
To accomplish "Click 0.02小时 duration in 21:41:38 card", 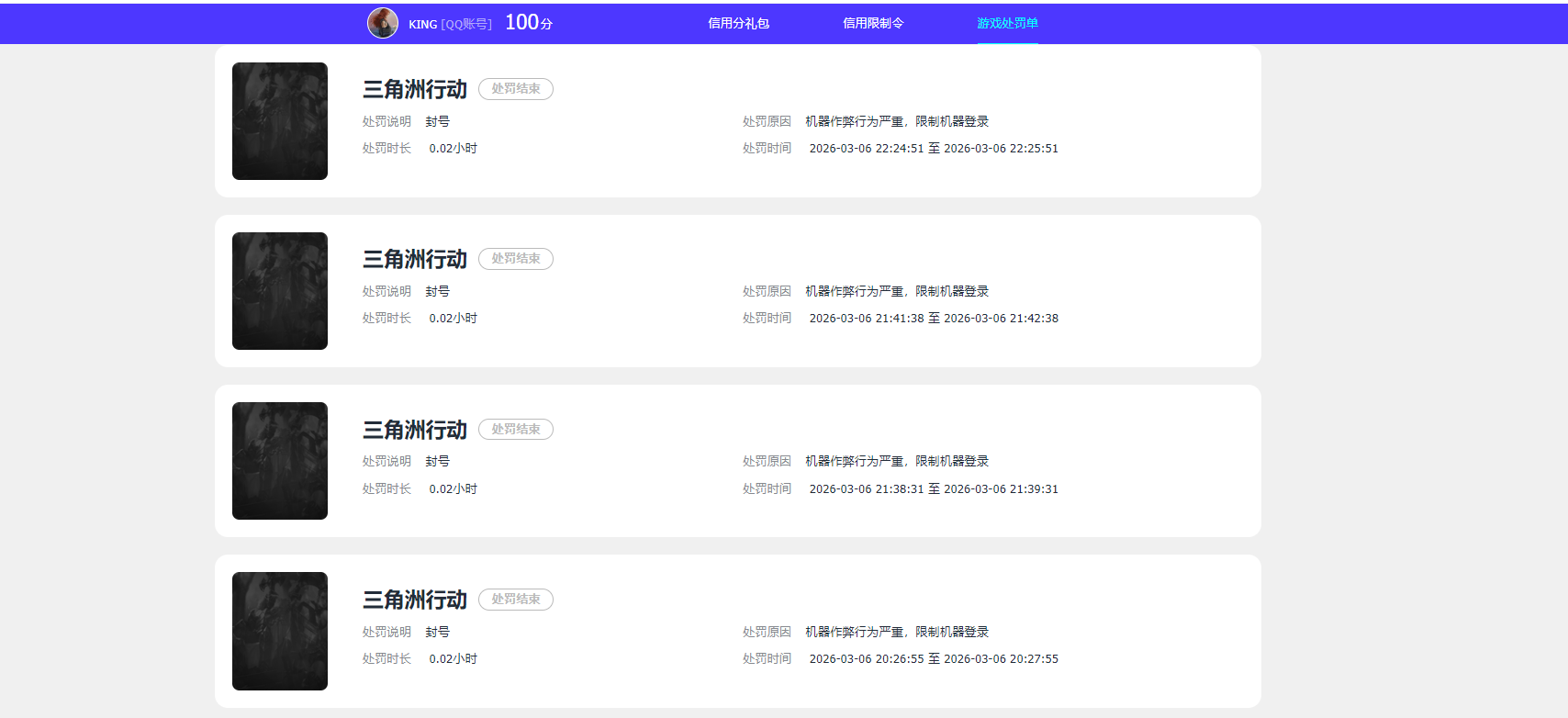I will [454, 318].
